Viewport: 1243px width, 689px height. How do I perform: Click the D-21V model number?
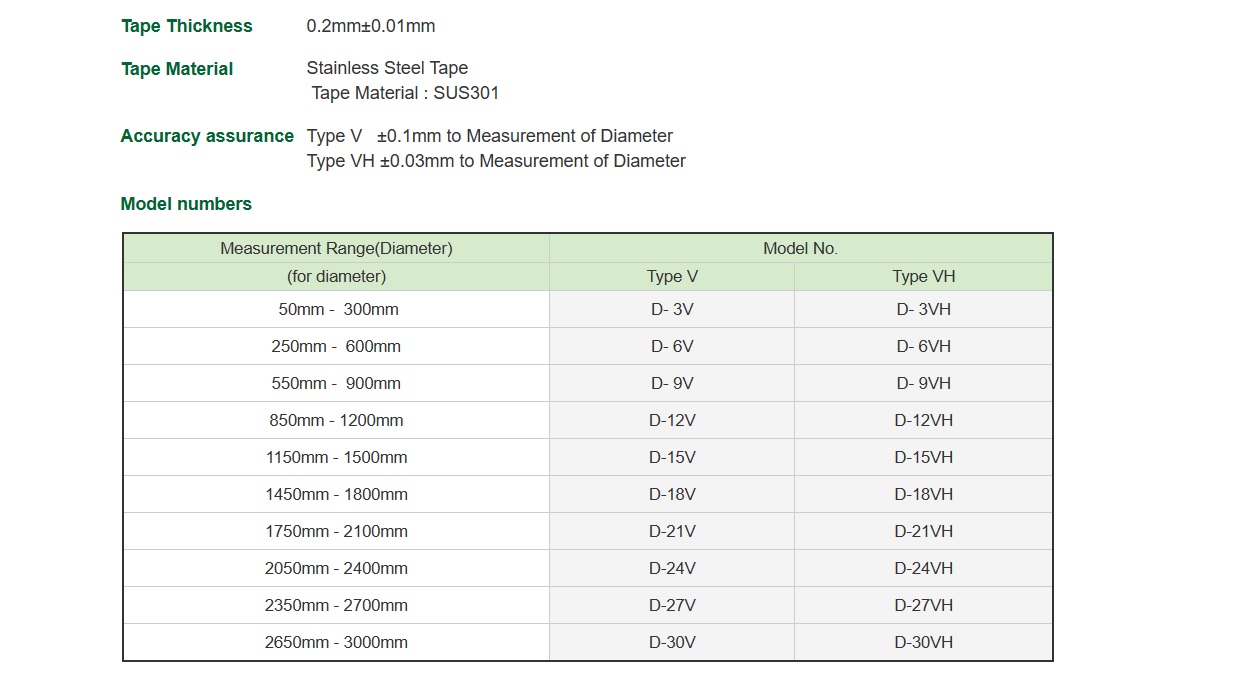pos(672,532)
